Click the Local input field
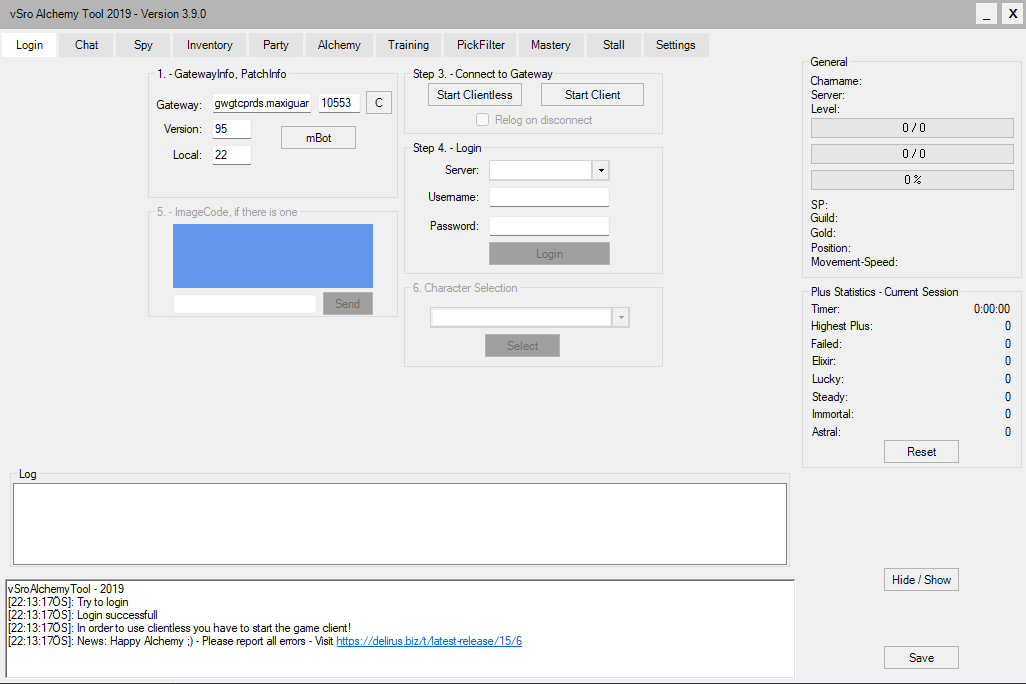 pyautogui.click(x=232, y=155)
